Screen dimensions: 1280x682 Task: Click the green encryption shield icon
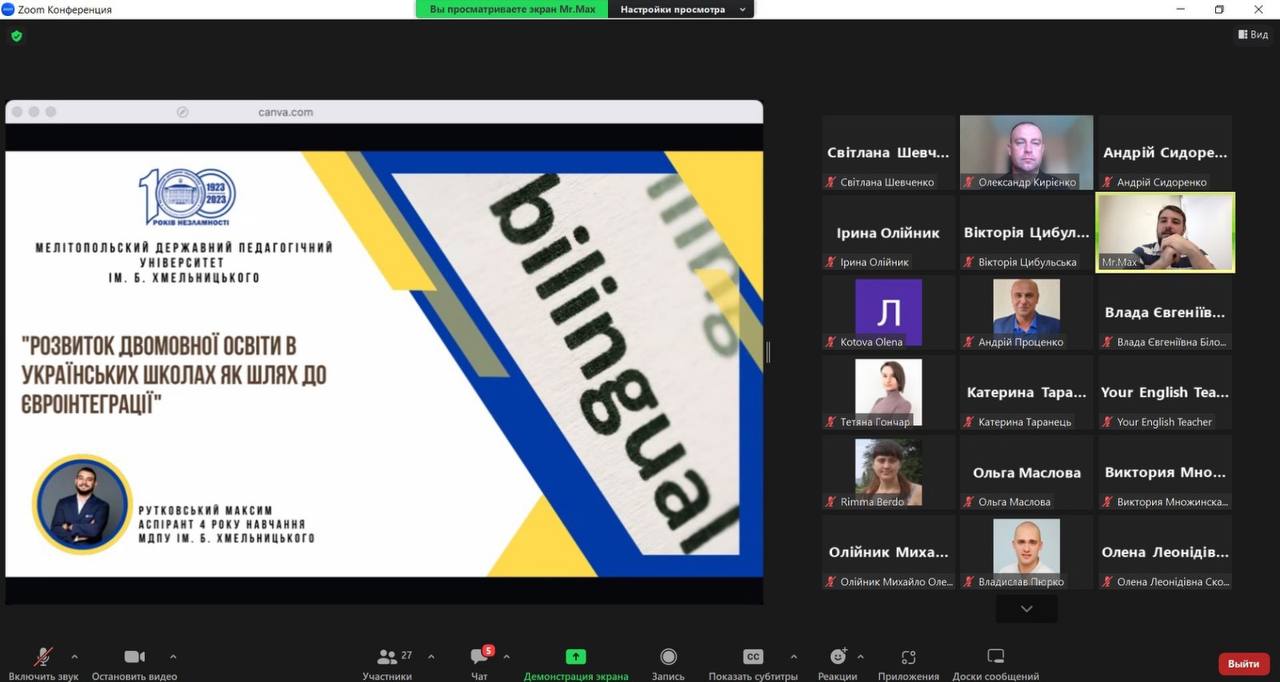(x=16, y=36)
